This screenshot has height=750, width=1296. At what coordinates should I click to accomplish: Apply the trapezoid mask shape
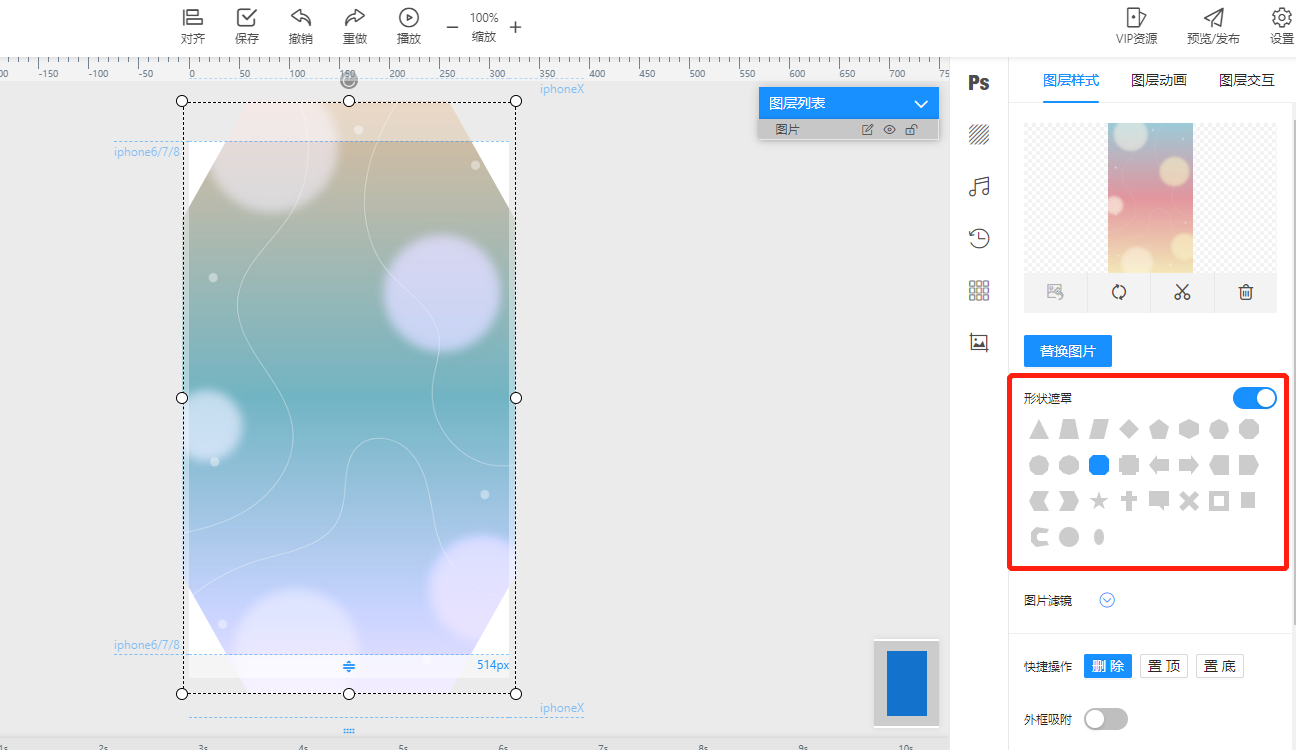click(1069, 429)
